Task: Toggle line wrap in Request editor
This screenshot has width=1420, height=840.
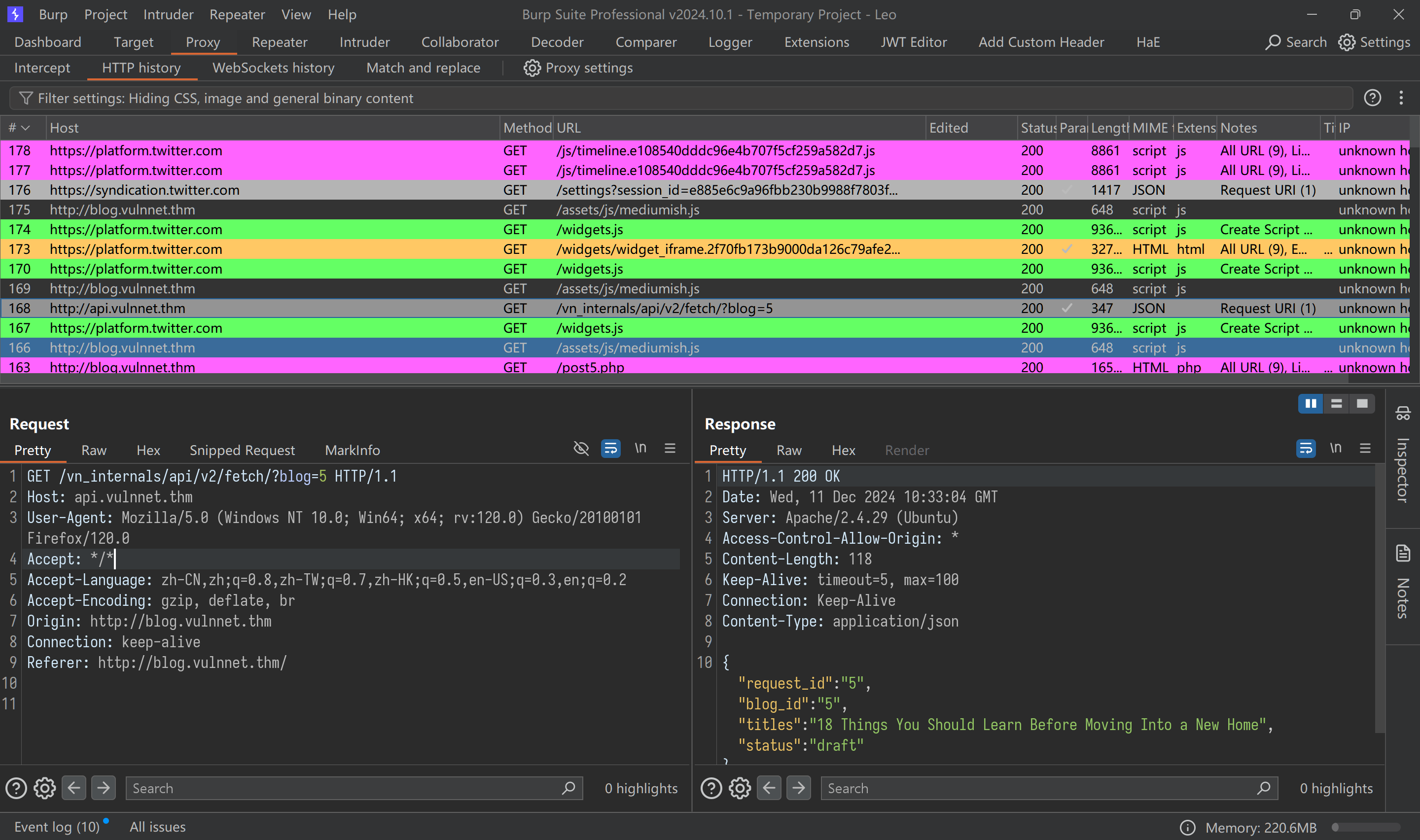Action: [611, 449]
